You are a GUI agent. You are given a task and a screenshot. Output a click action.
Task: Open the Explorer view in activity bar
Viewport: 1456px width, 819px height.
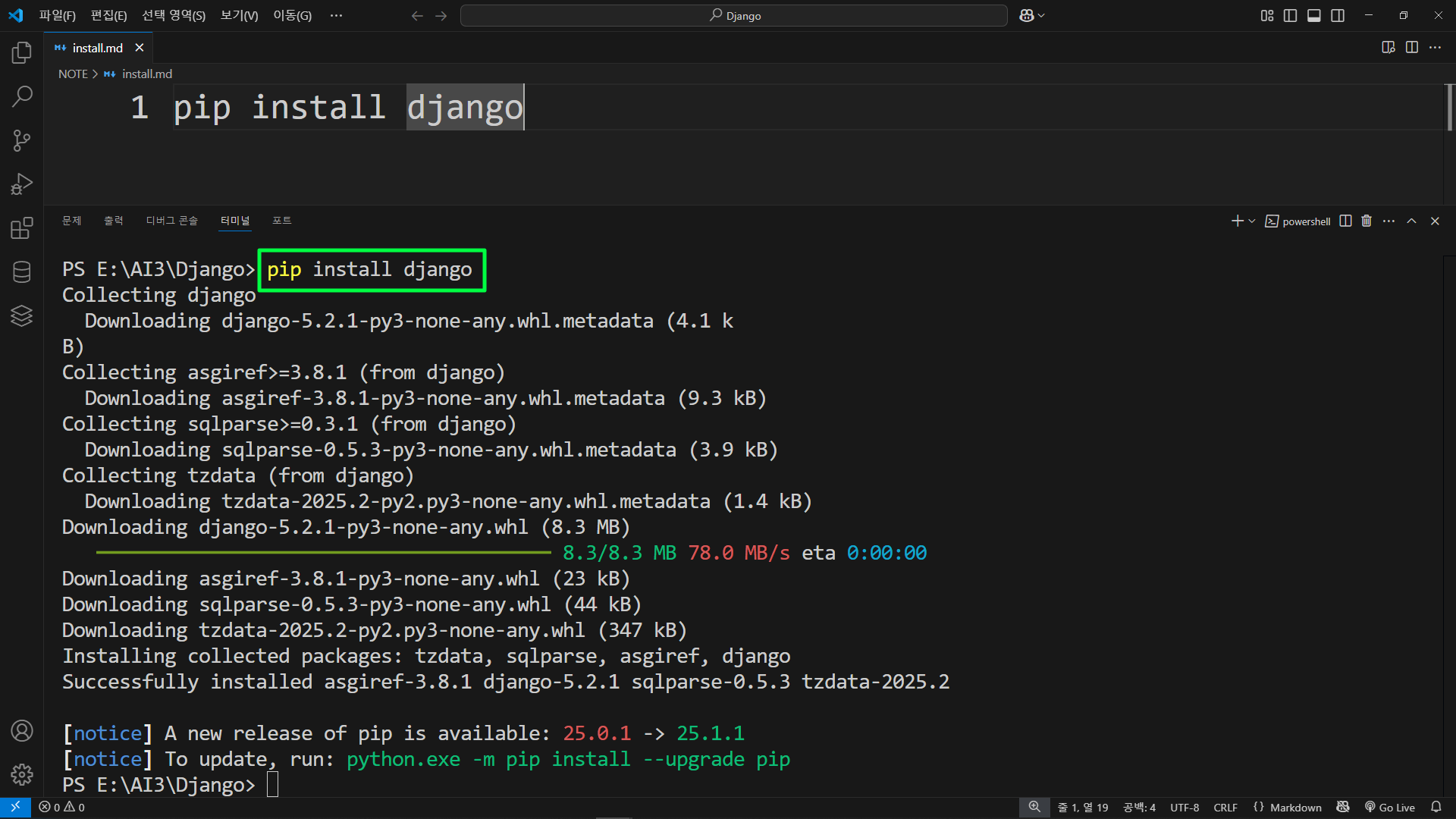click(22, 52)
